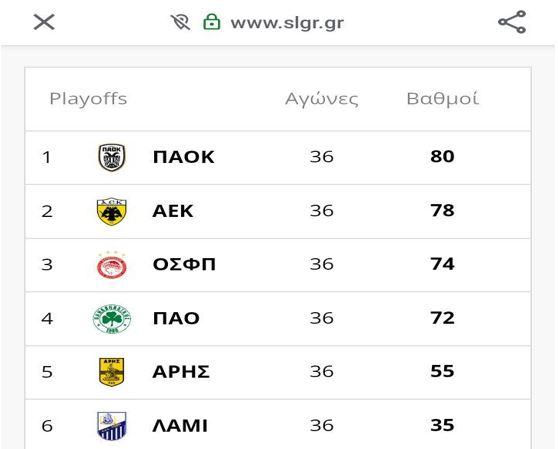The image size is (558, 449).
Task: Open the ΠΑΟΚ team name link
Action: [x=184, y=157]
